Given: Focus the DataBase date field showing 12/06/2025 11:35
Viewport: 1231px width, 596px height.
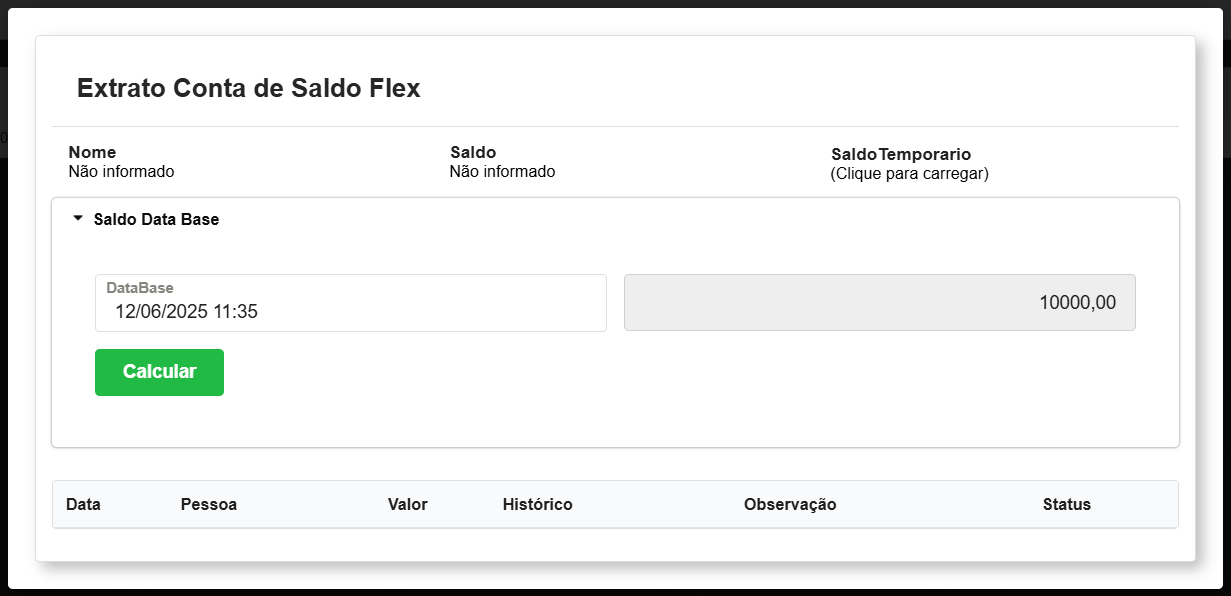Looking at the screenshot, I should (x=350, y=311).
